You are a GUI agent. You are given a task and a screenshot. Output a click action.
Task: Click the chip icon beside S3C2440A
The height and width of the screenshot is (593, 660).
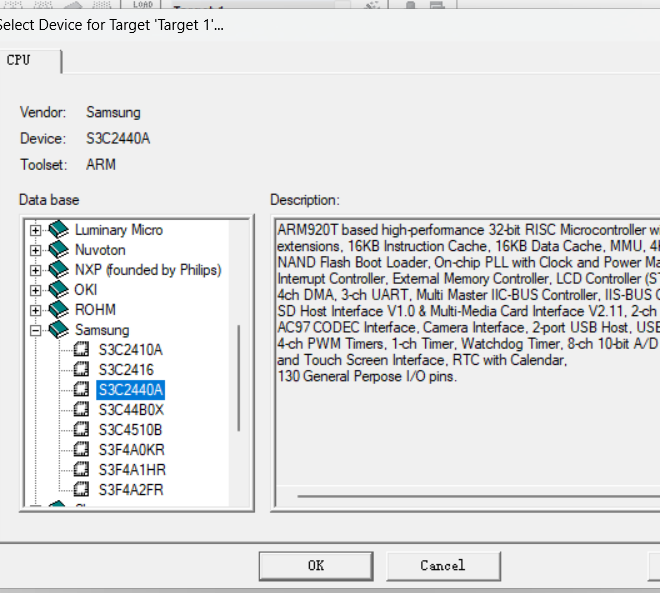(x=81, y=389)
